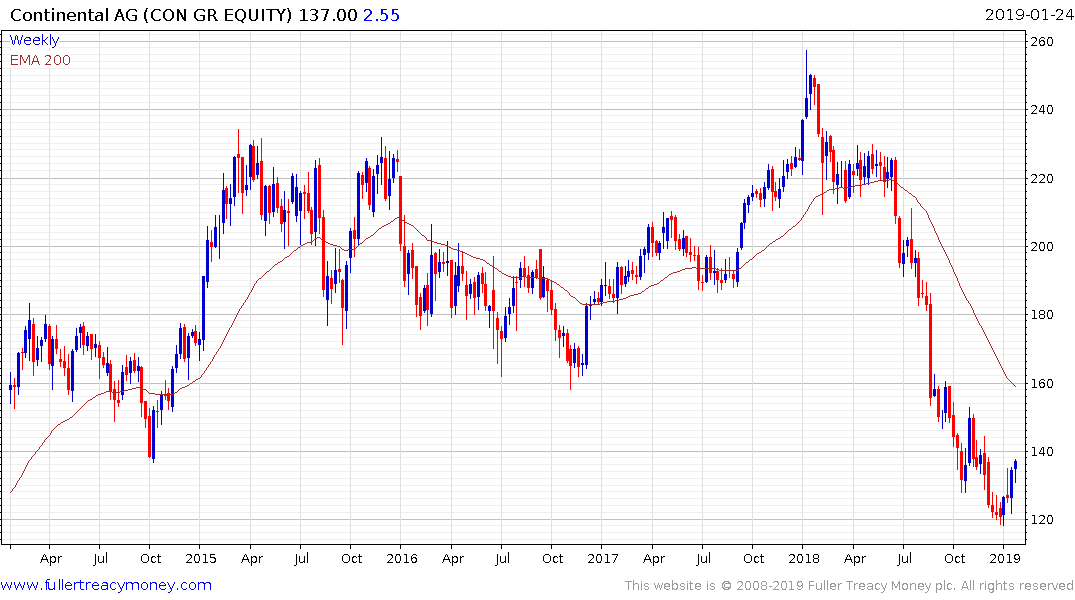This screenshot has width=1075, height=600.
Task: Click the 240 price axis label
Action: [1042, 110]
